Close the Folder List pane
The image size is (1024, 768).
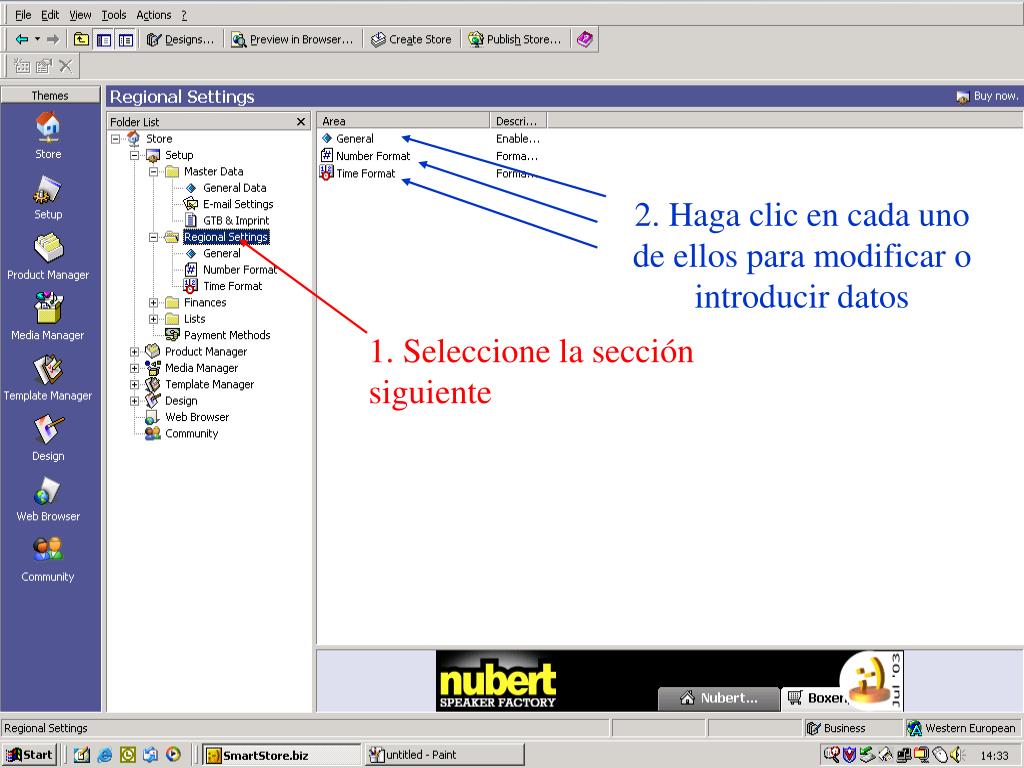click(300, 121)
